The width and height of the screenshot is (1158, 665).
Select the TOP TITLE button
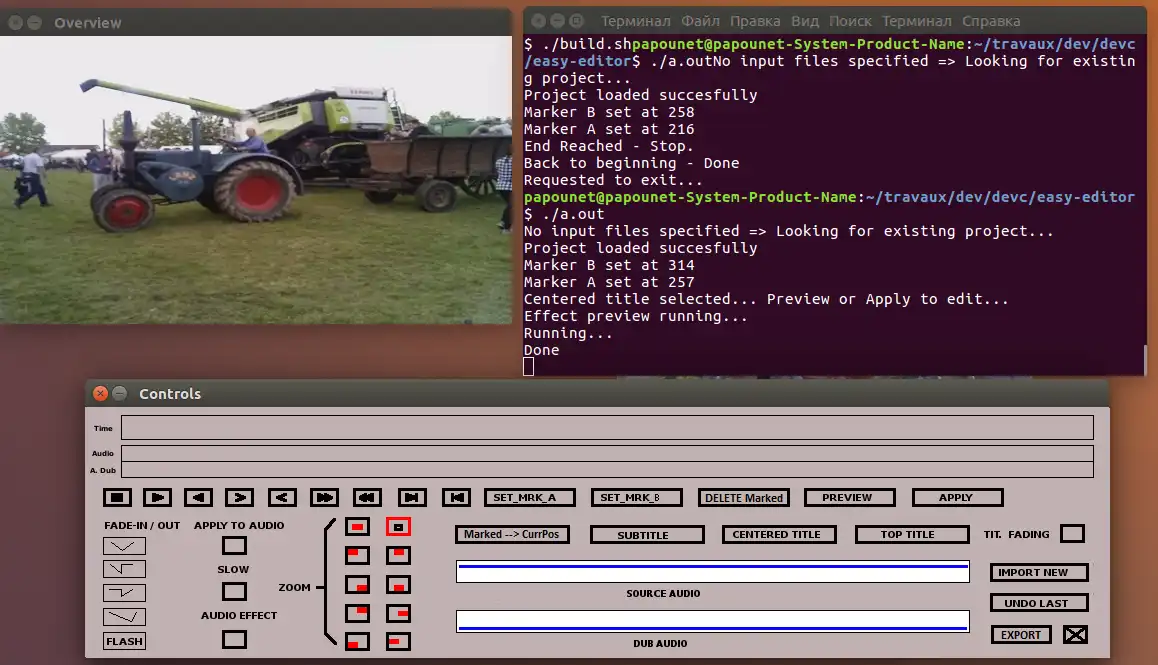pyautogui.click(x=912, y=534)
